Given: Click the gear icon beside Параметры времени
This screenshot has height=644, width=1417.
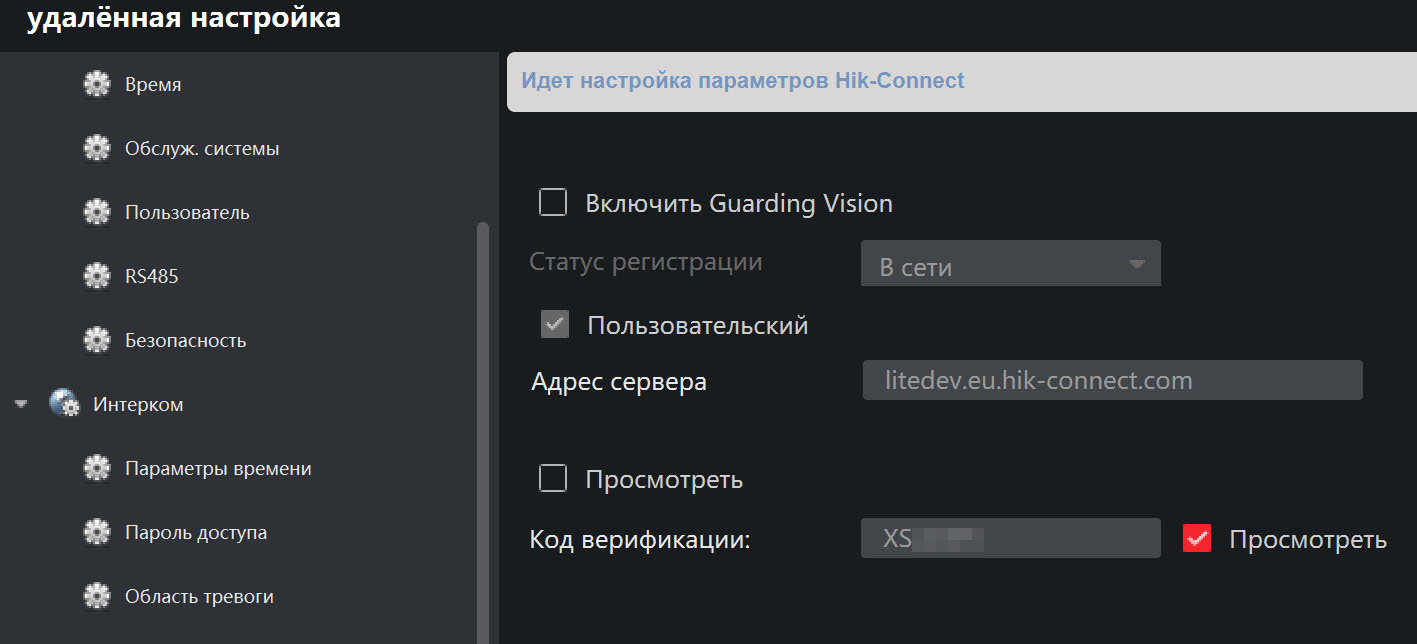Looking at the screenshot, I should tap(96, 469).
